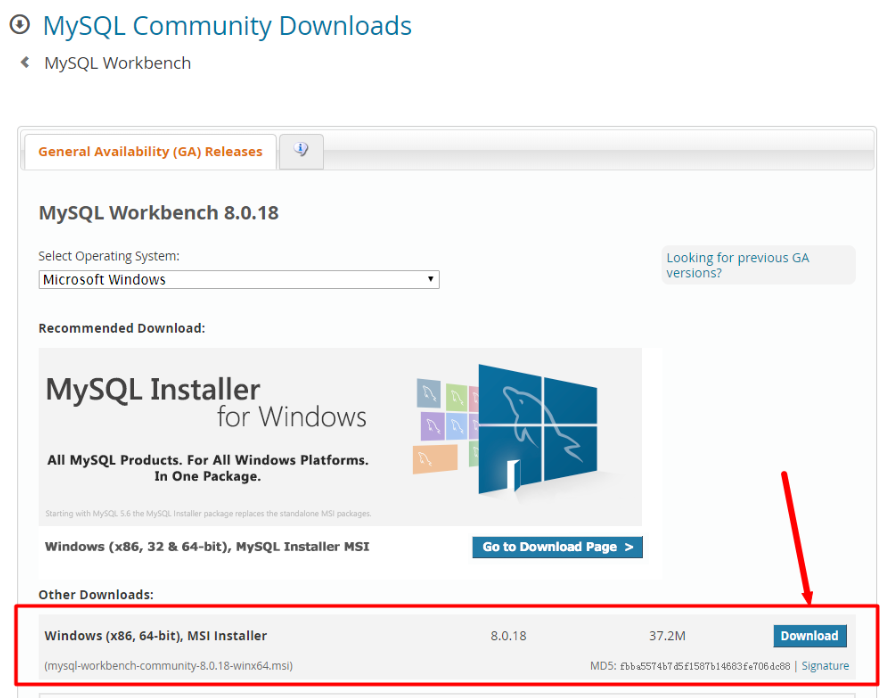Click MySQL Community Downloads heading
Screen dimensions: 888x698
pos(227,25)
